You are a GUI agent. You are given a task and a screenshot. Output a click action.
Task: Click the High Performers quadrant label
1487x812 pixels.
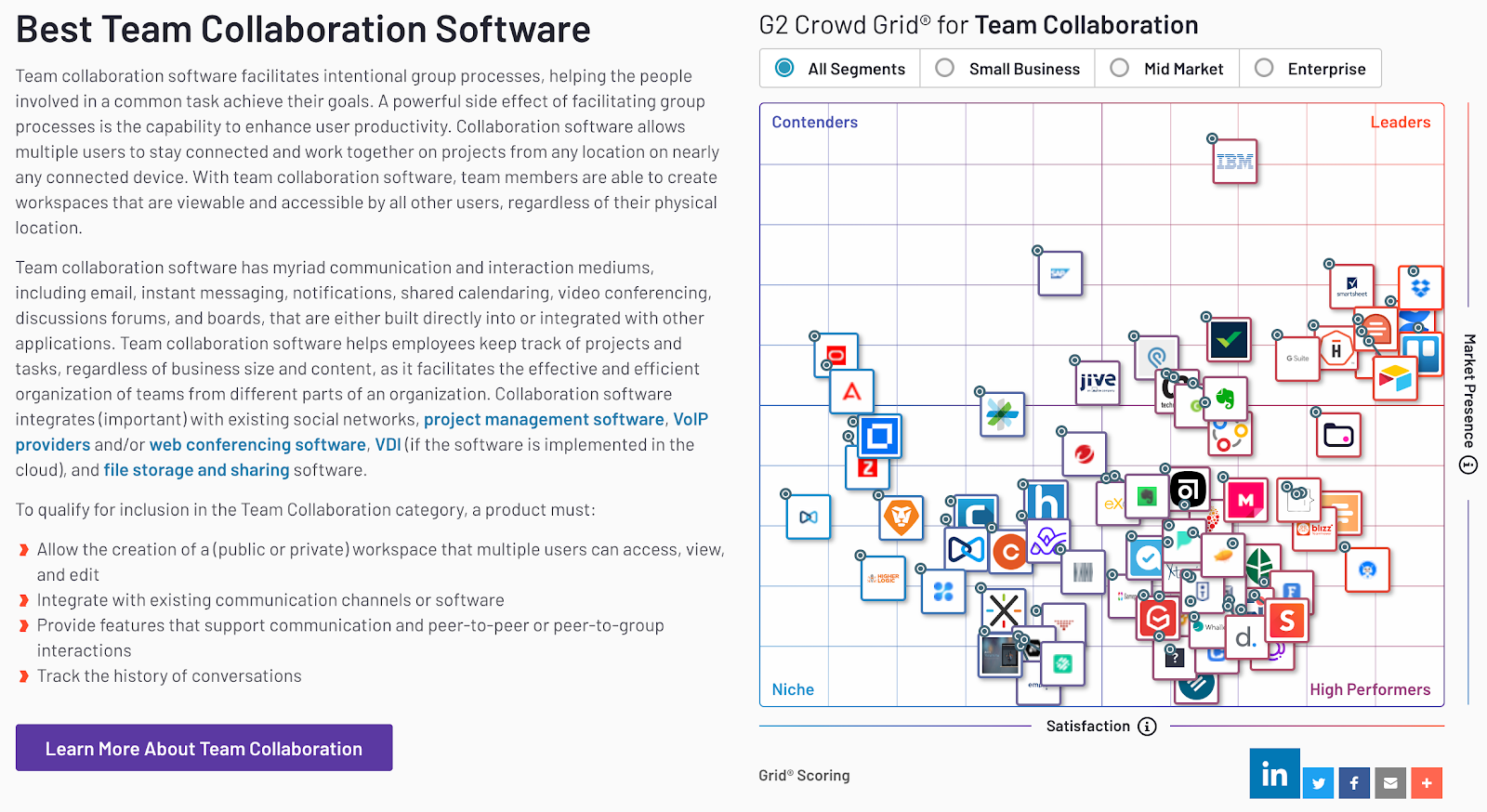pyautogui.click(x=1370, y=689)
